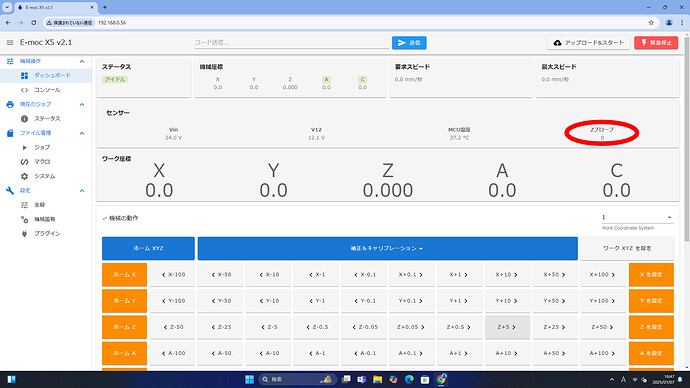Click the general settings tune icon
The height and width of the screenshot is (388, 690).
coord(24,205)
